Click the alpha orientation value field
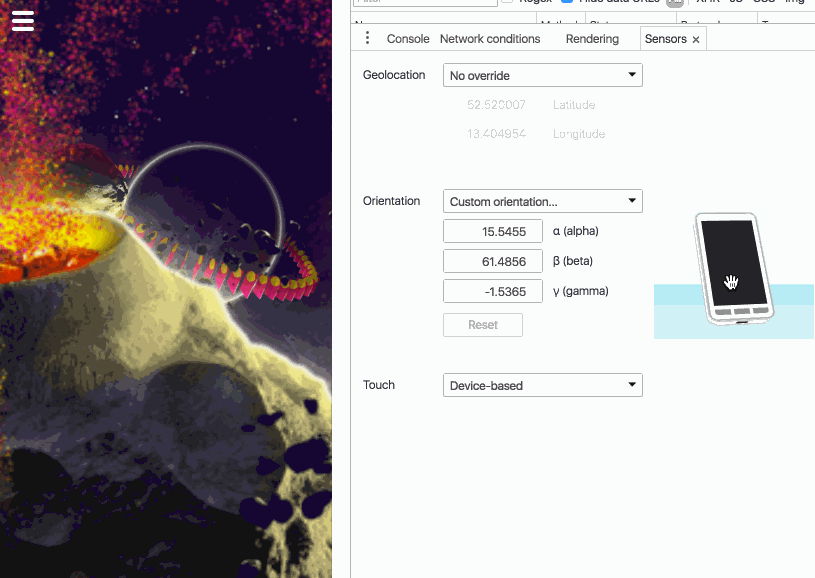This screenshot has height=578, width=815. (493, 231)
